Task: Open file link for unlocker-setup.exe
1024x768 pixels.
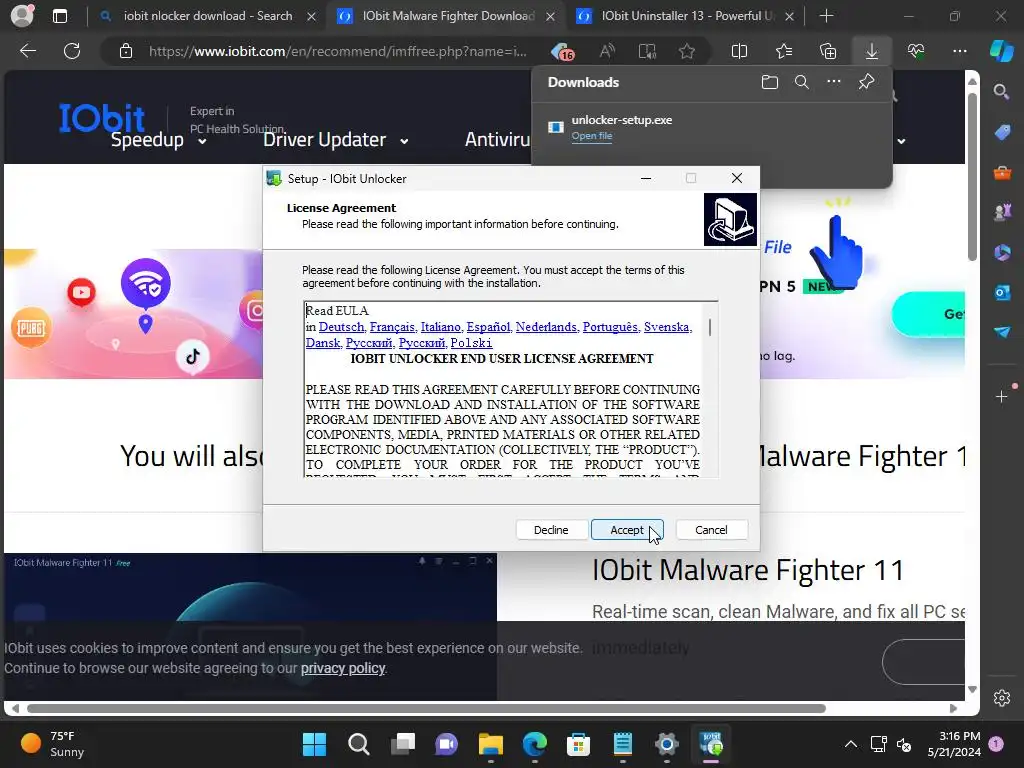Action: [x=592, y=136]
